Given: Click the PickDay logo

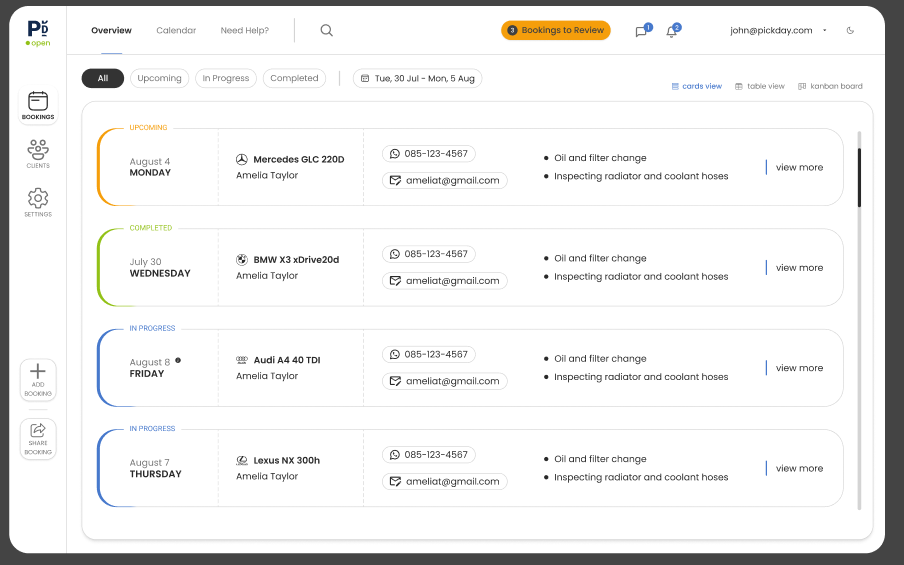Looking at the screenshot, I should pyautogui.click(x=38, y=29).
